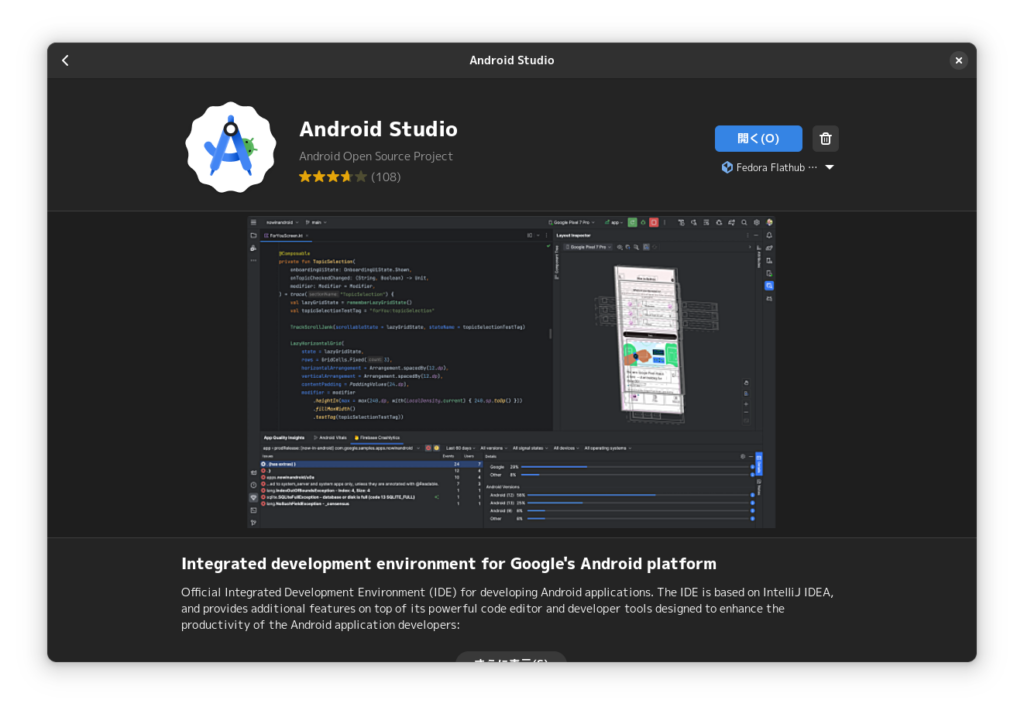Click the "Official Integrated Development Environment" description paragraph
This screenshot has height=714, width=1024.
click(507, 608)
